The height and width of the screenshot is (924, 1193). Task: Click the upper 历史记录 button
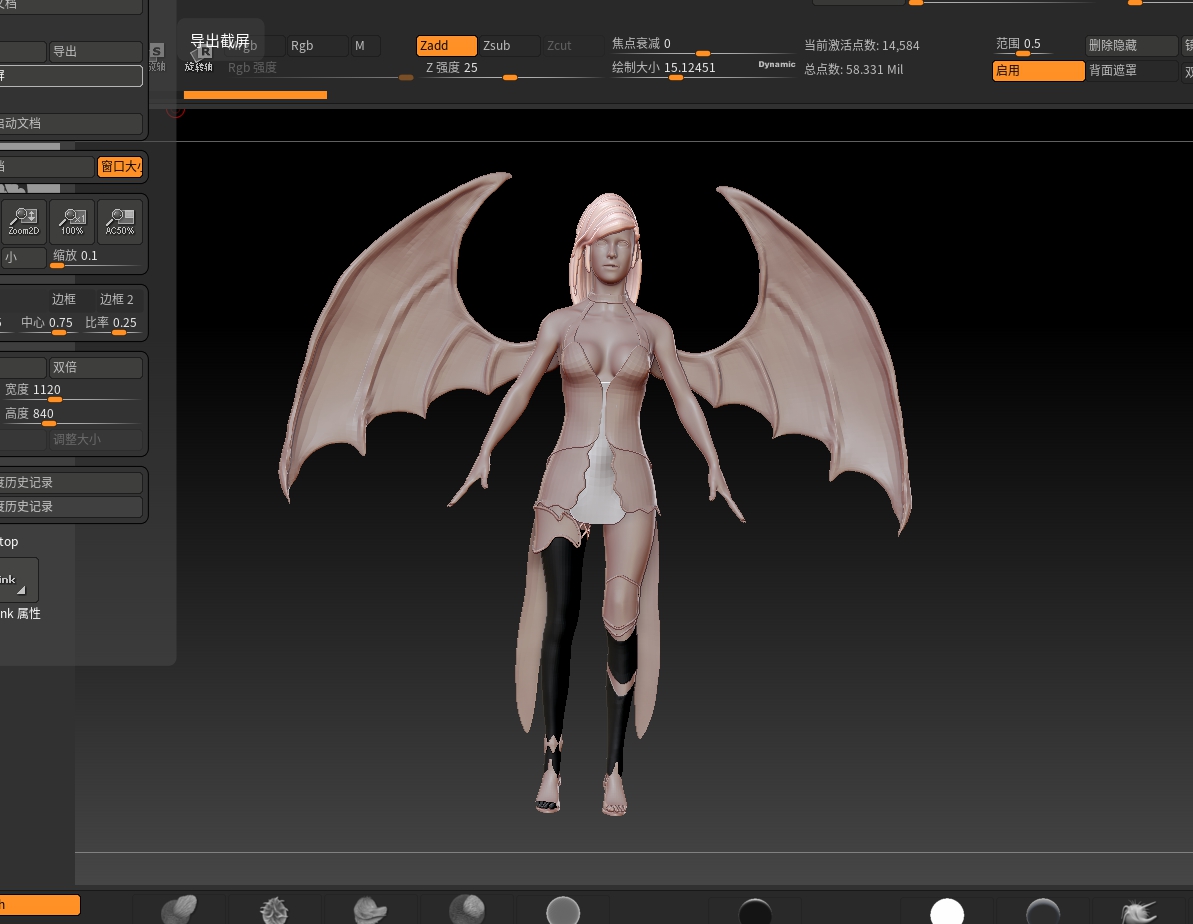pos(71,483)
